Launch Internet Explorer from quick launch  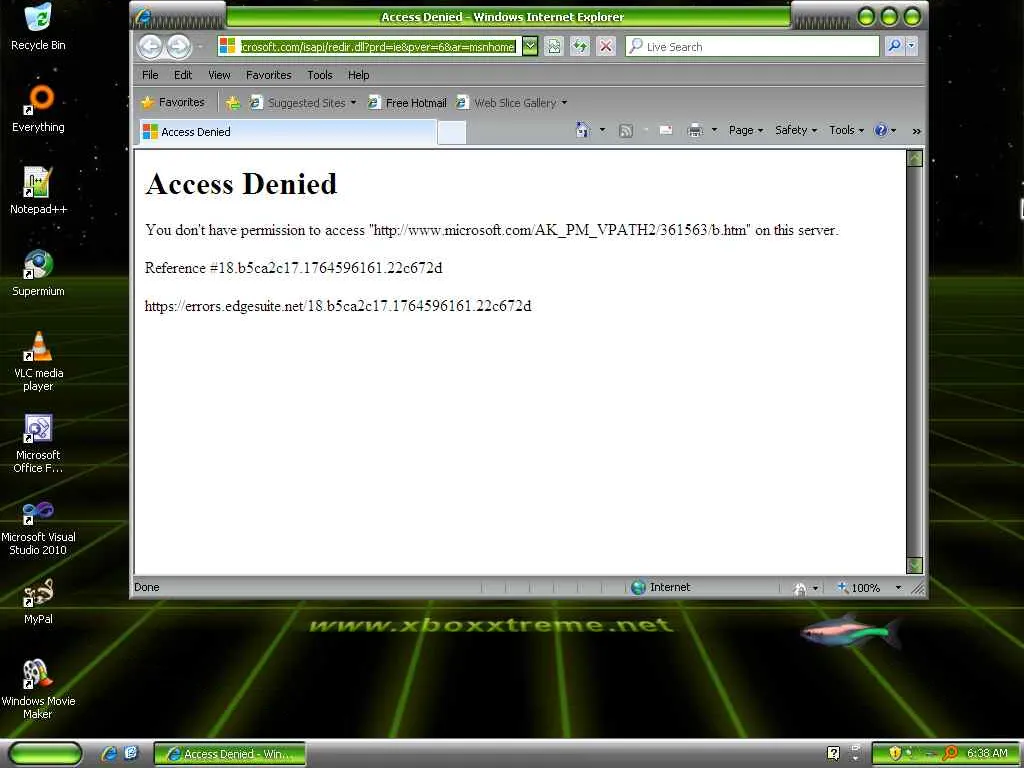[109, 753]
